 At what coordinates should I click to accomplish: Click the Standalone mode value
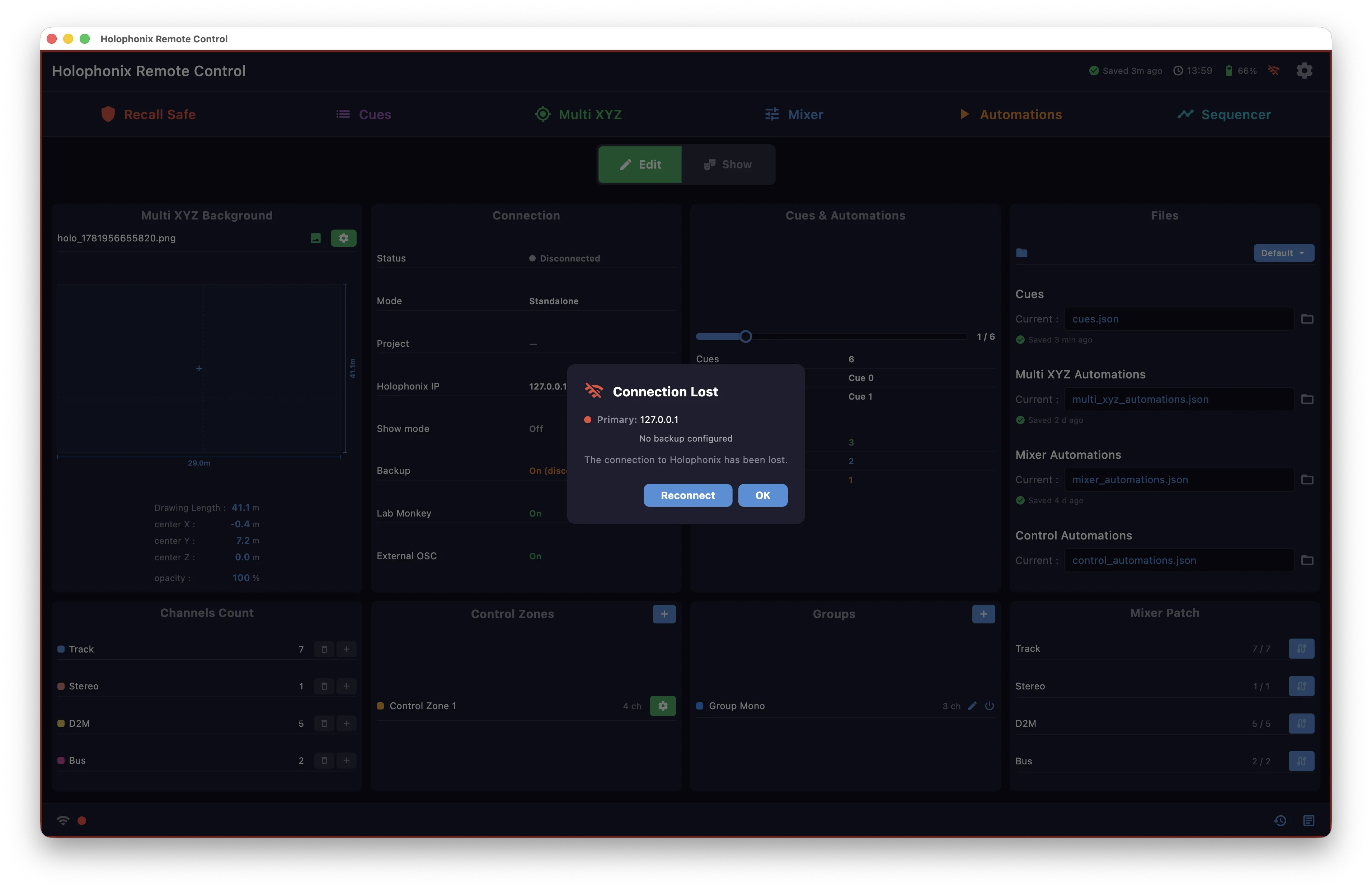553,301
